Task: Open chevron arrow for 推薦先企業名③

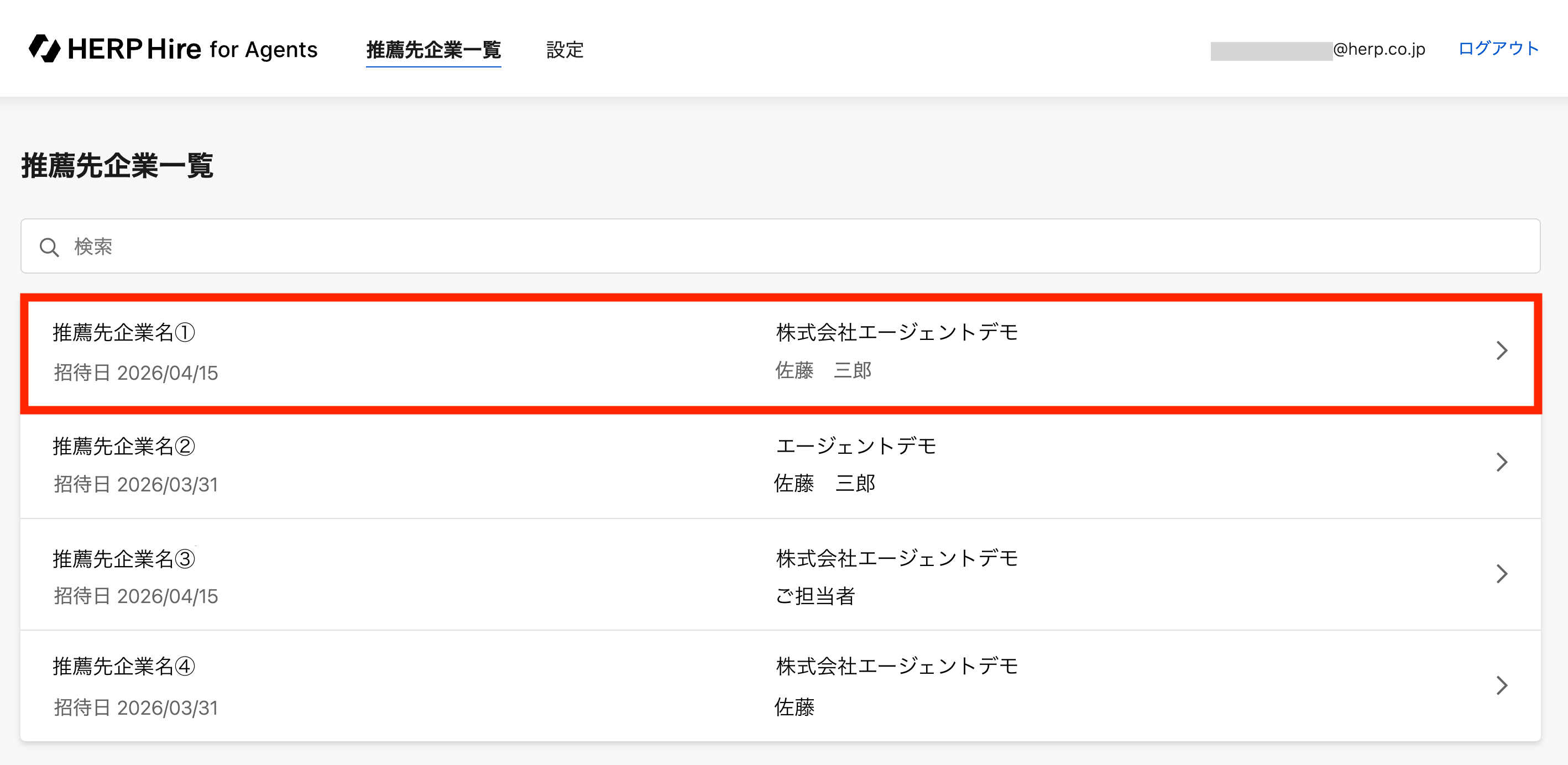Action: [1502, 574]
